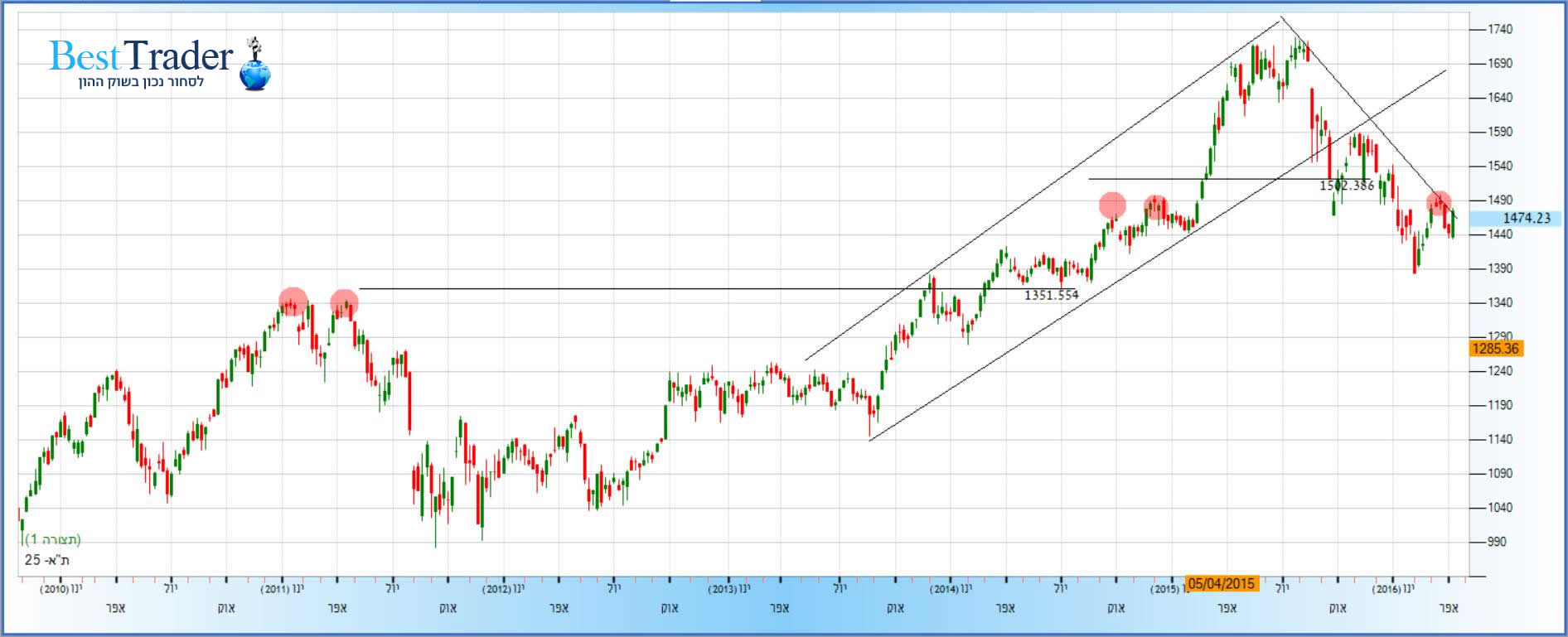Click the orange price tag 1285.36
This screenshot has width=1568, height=637.
click(1495, 349)
